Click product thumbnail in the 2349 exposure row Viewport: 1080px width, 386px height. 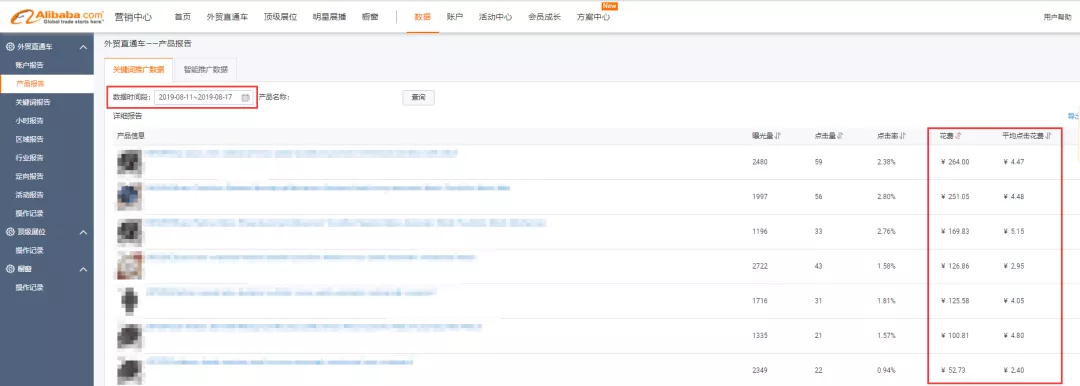click(129, 370)
